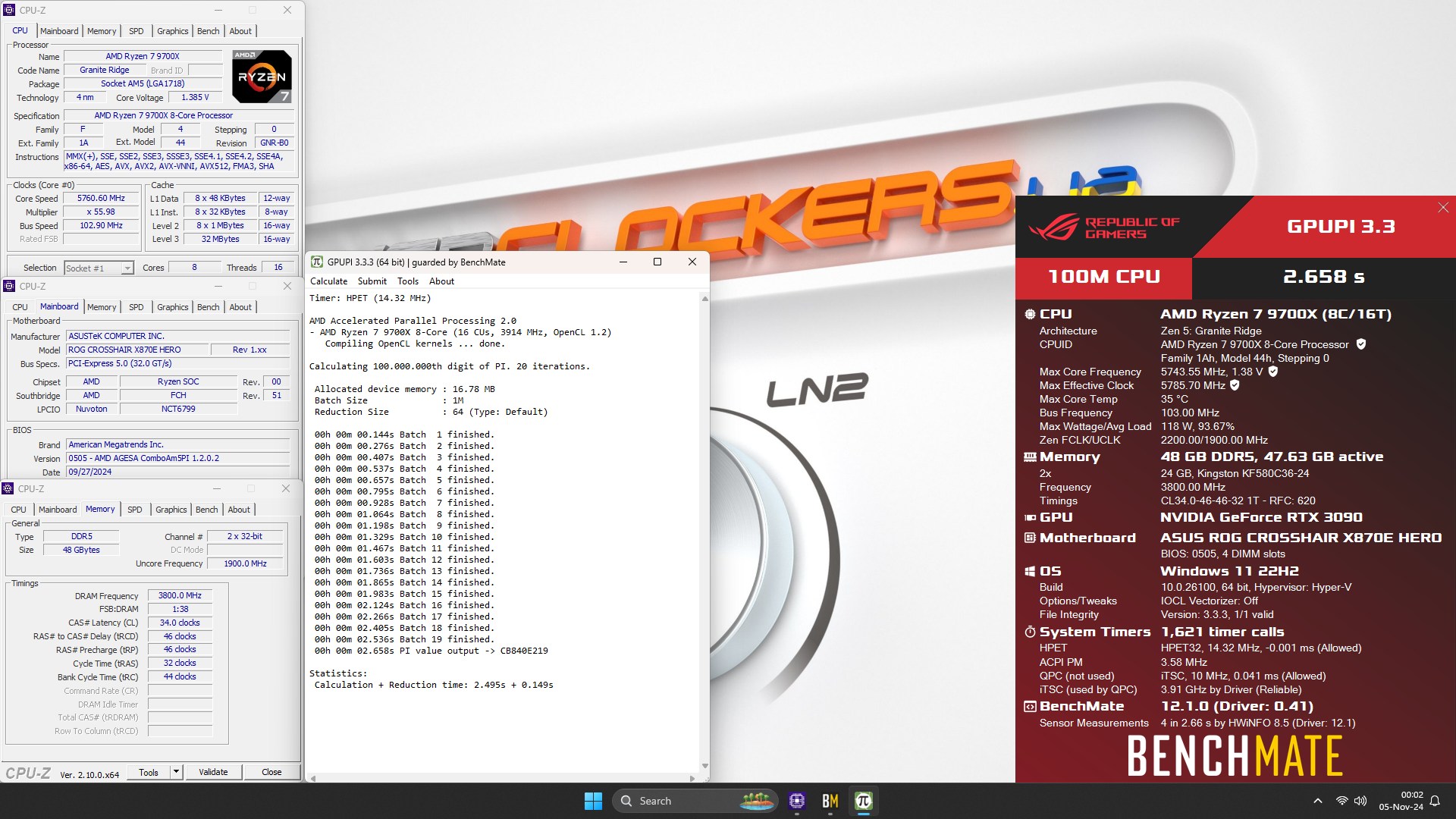Open the CPU-Z taskbar icon
Screen dimensions: 1456x819
pos(796,801)
